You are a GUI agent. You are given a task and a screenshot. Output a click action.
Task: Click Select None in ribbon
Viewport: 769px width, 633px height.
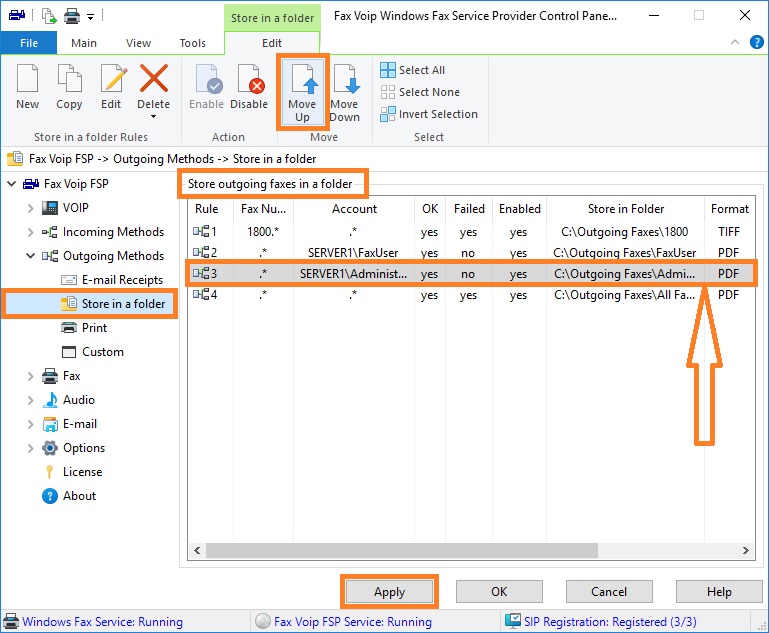point(420,92)
